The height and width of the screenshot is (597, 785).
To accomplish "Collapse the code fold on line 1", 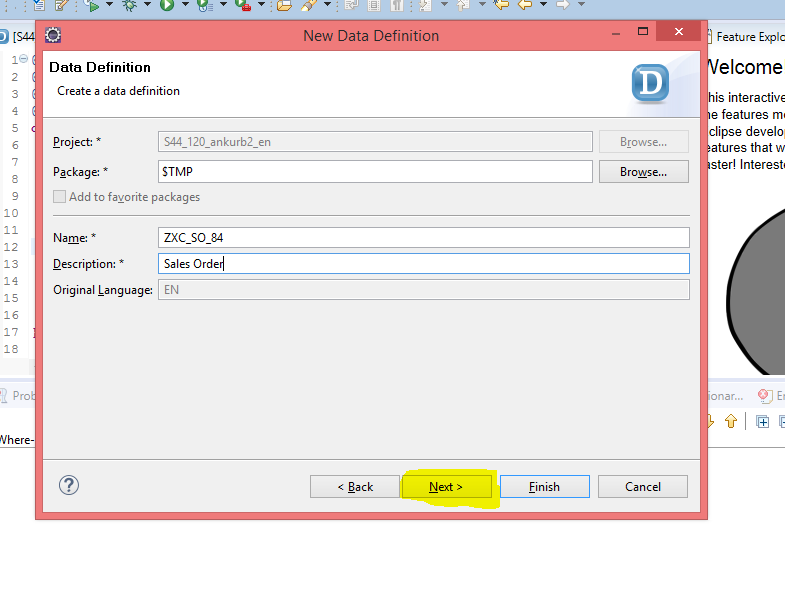I will click(x=24, y=60).
